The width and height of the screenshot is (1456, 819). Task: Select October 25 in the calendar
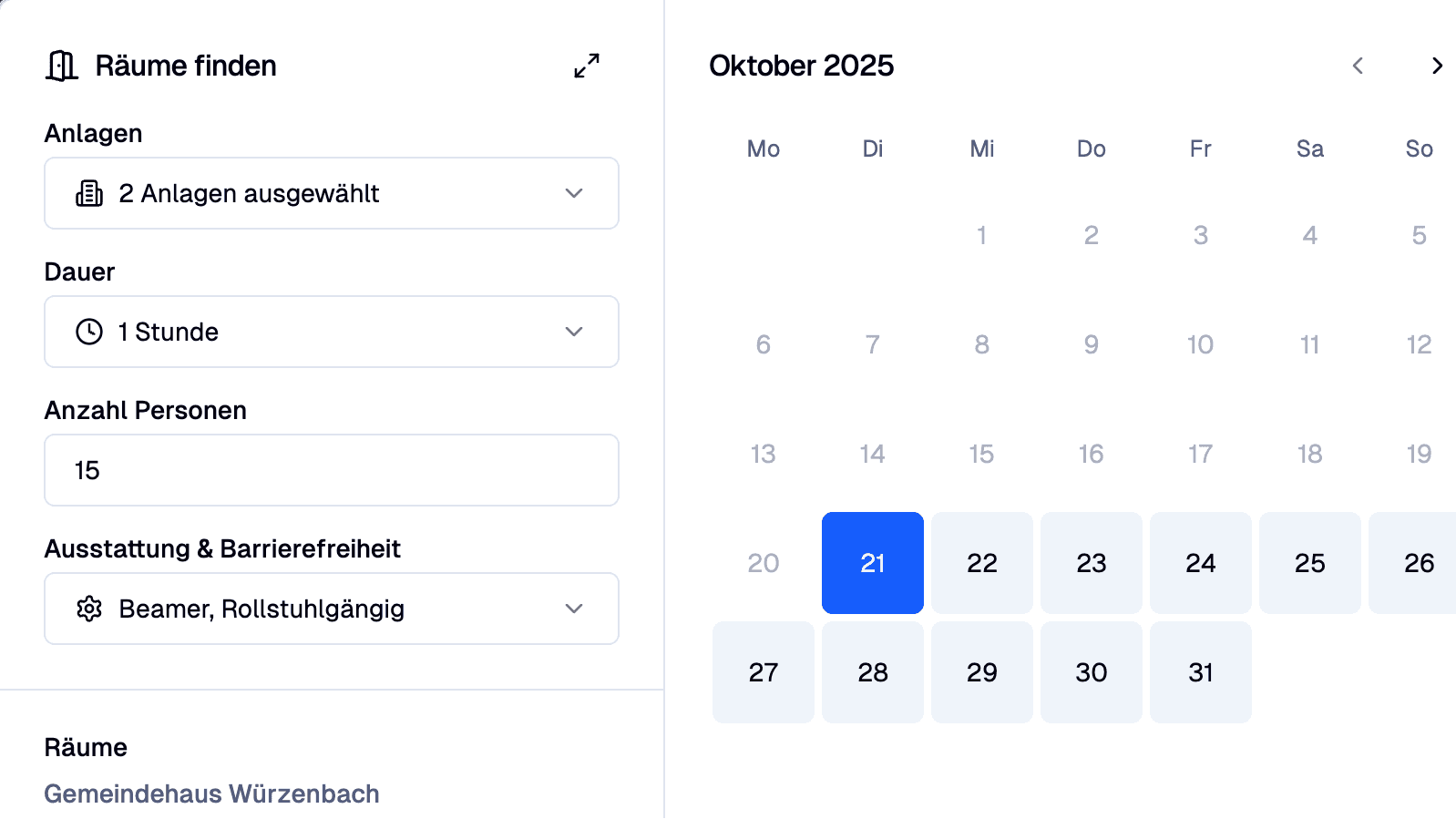pos(1309,563)
